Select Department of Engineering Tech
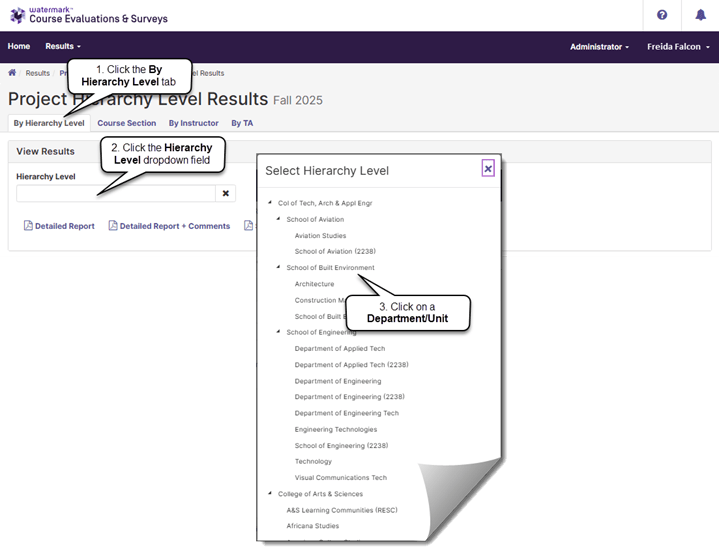This screenshot has width=719, height=551. click(347, 413)
